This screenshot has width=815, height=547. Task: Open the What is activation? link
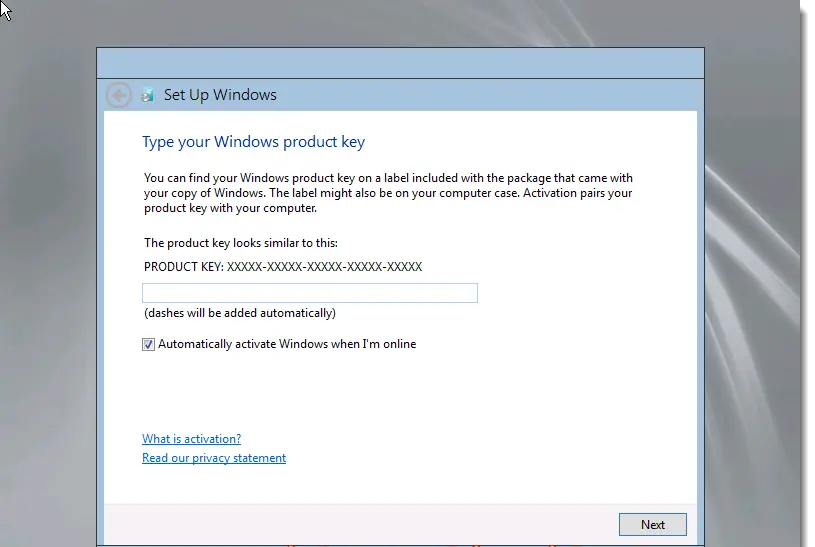(191, 439)
